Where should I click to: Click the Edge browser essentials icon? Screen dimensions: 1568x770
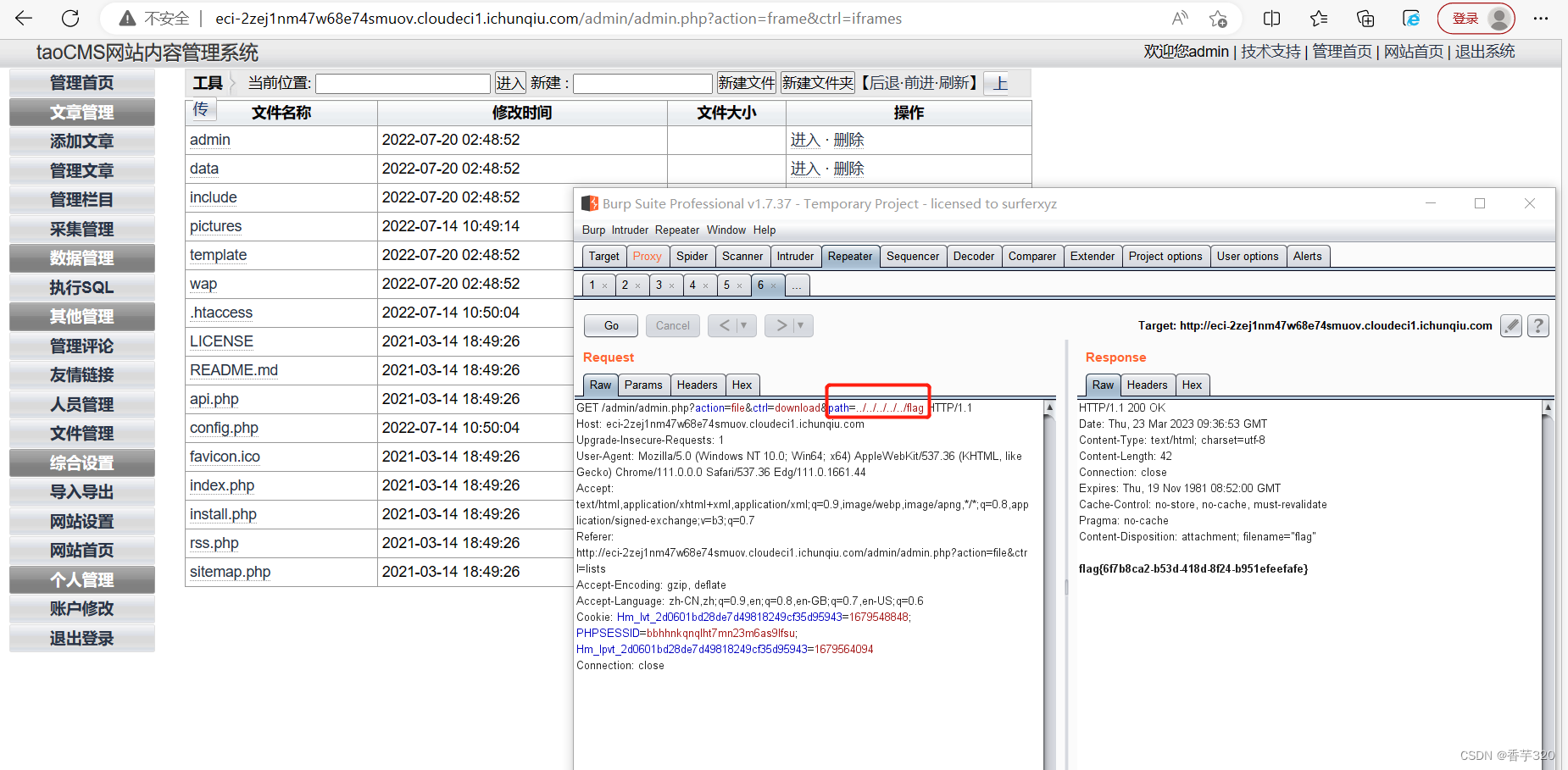click(1411, 18)
